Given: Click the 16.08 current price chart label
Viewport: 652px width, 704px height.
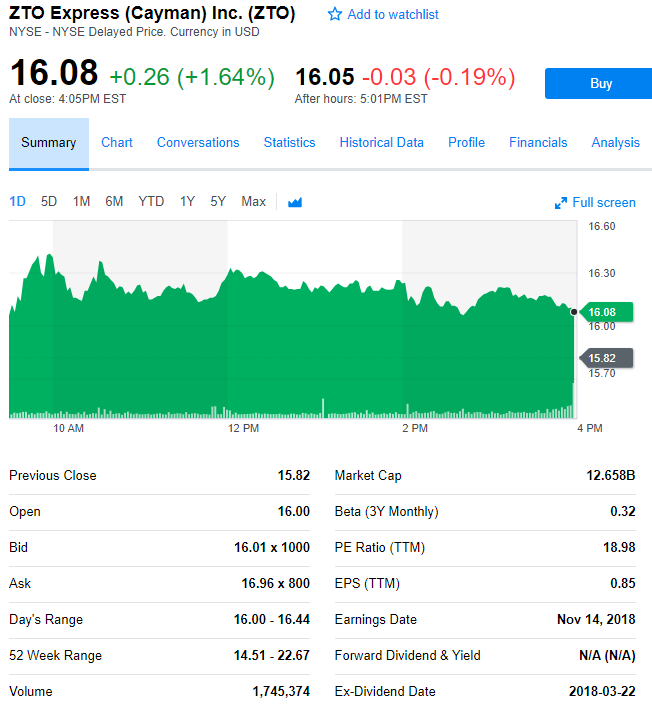Looking at the screenshot, I should (x=606, y=312).
